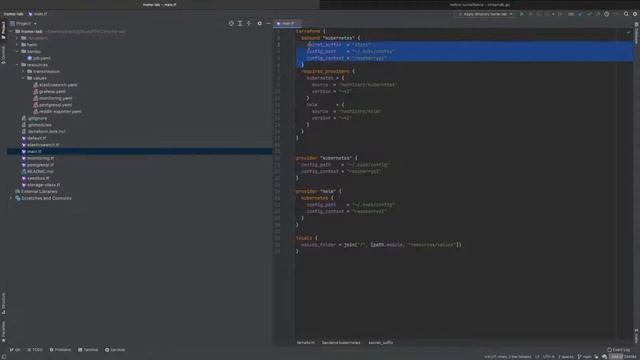Click the Collapse All icon in Project panel
This screenshot has height=360, width=640.
pos(249,23)
